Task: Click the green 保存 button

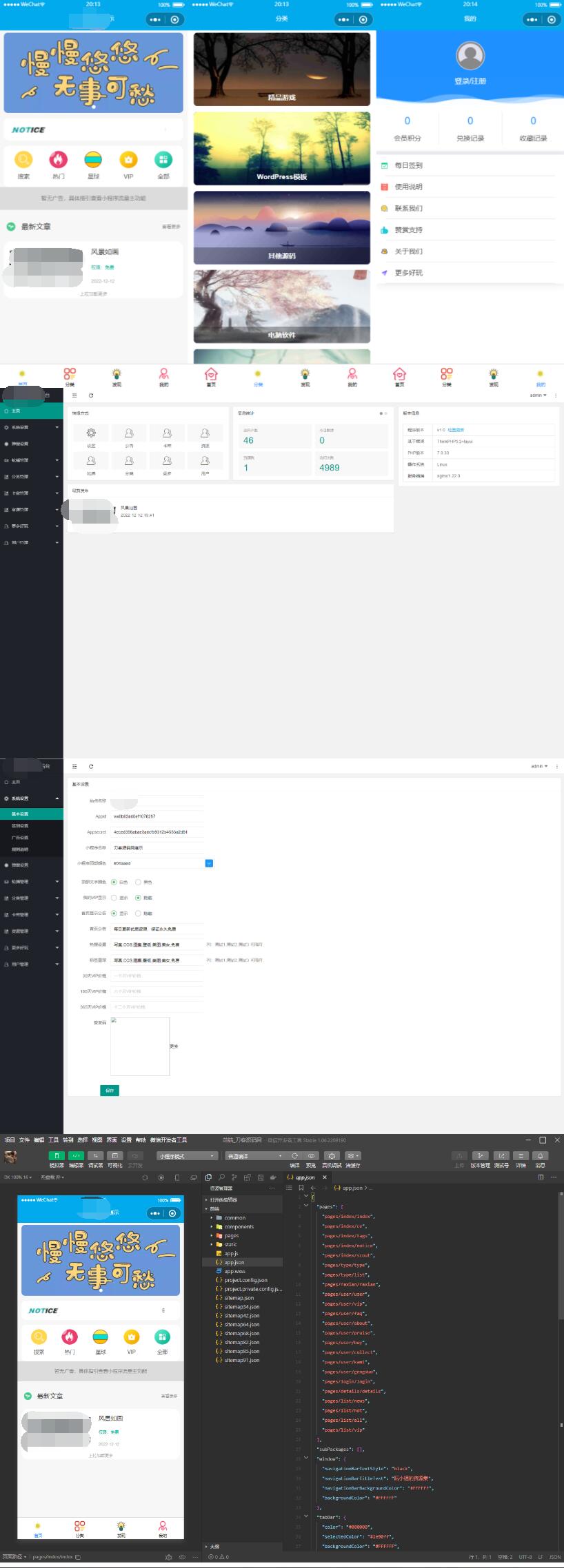Action: tap(110, 1091)
